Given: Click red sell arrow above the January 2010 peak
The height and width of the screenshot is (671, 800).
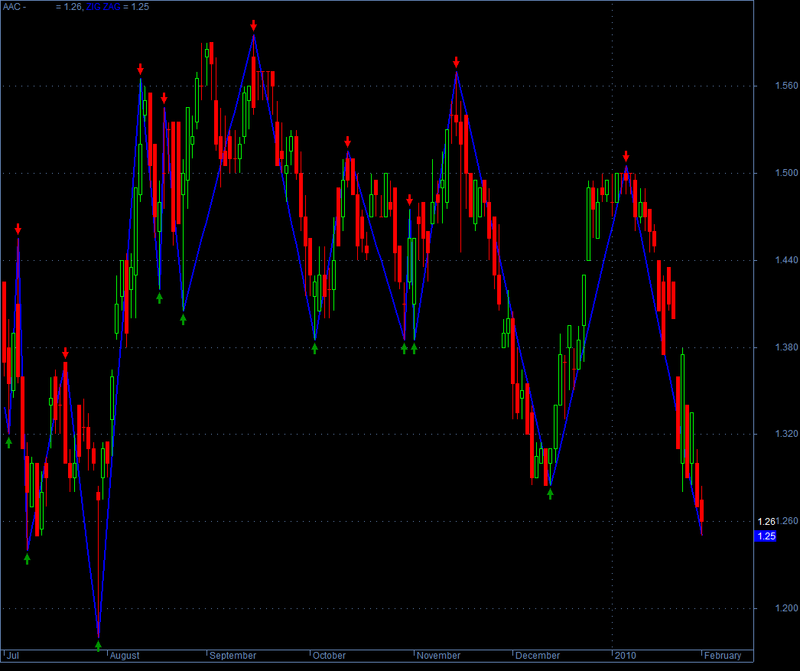Looking at the screenshot, I should point(626,157).
